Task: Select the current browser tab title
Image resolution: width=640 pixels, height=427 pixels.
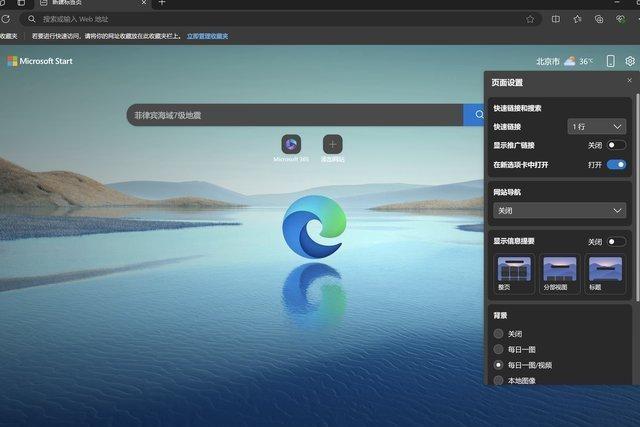Action: point(67,3)
